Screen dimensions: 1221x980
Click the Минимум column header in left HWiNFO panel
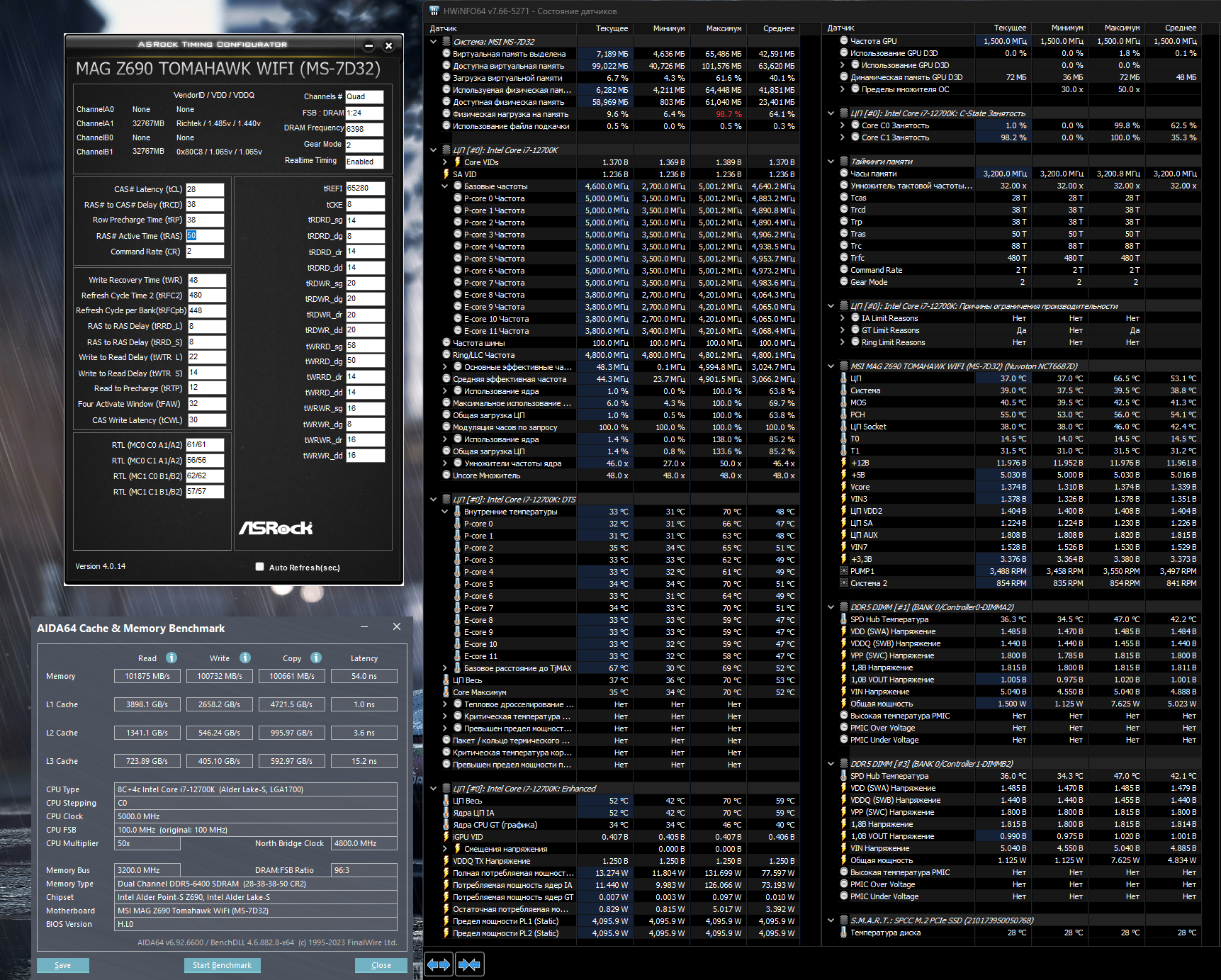point(660,28)
